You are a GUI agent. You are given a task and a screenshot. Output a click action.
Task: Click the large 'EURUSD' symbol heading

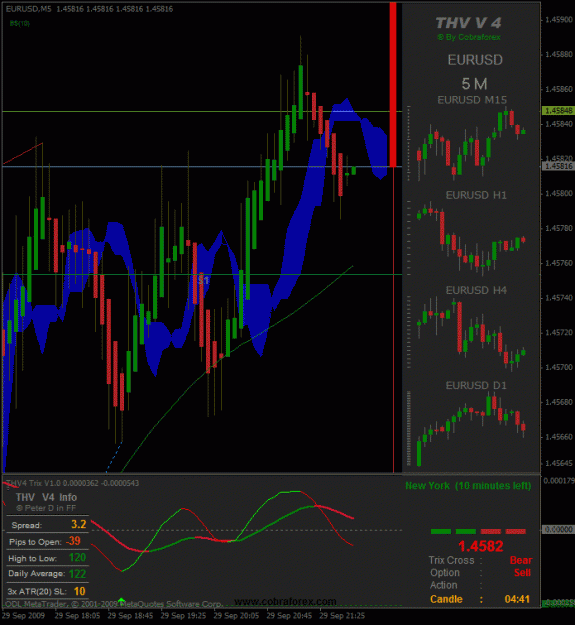475,60
